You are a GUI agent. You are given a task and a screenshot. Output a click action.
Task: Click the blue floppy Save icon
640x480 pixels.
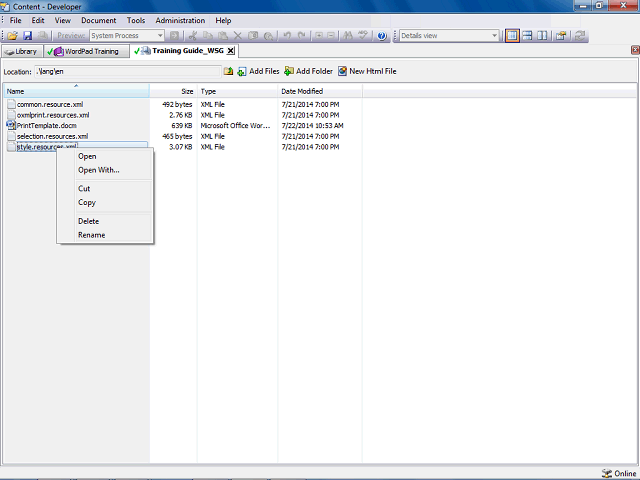tap(27, 36)
